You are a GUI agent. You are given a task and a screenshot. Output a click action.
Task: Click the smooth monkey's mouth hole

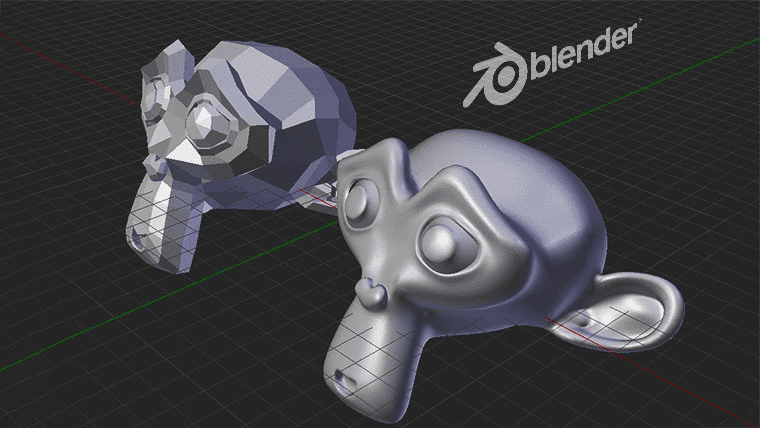pos(345,380)
